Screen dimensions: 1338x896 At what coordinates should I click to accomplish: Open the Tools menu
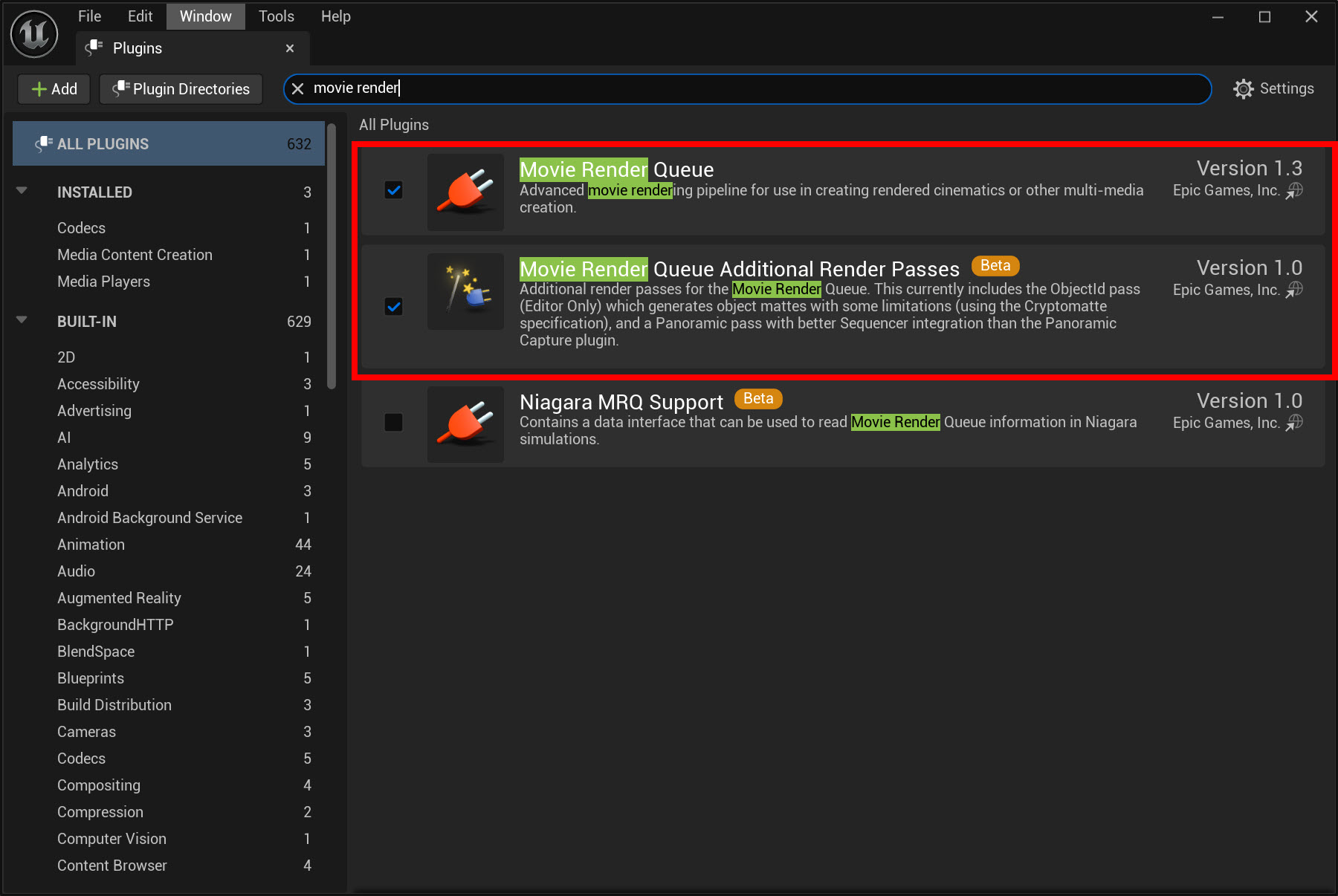[277, 16]
